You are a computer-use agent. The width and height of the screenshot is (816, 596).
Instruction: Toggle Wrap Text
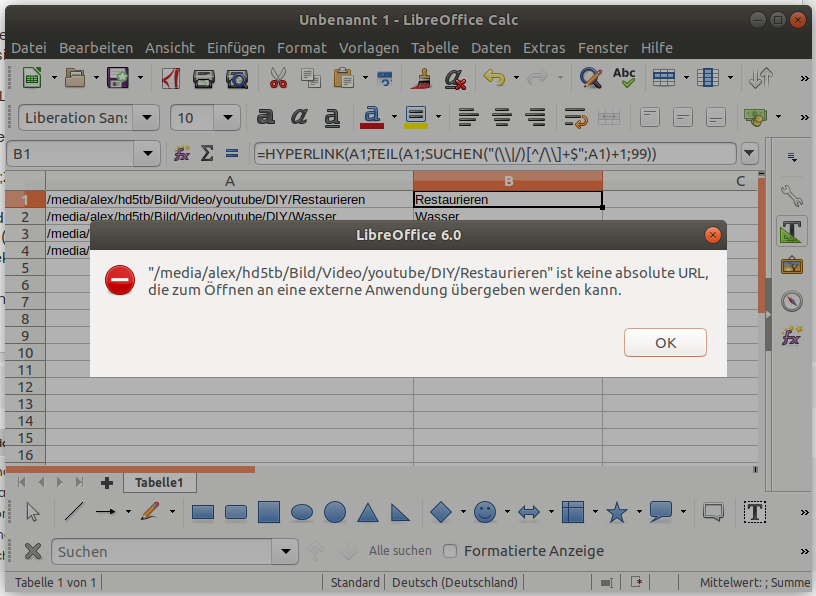tap(575, 118)
